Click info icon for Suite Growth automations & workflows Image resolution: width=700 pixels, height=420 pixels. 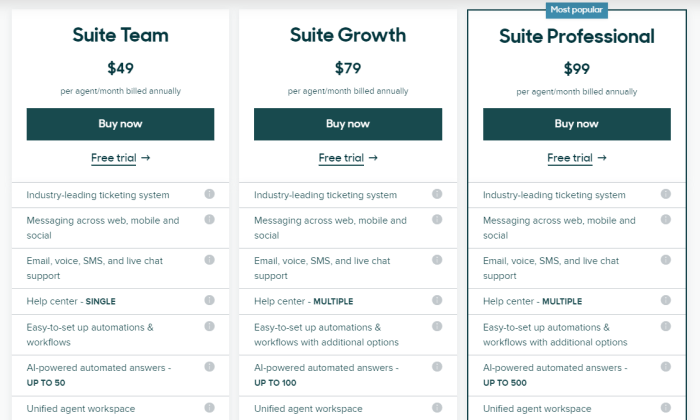click(437, 326)
